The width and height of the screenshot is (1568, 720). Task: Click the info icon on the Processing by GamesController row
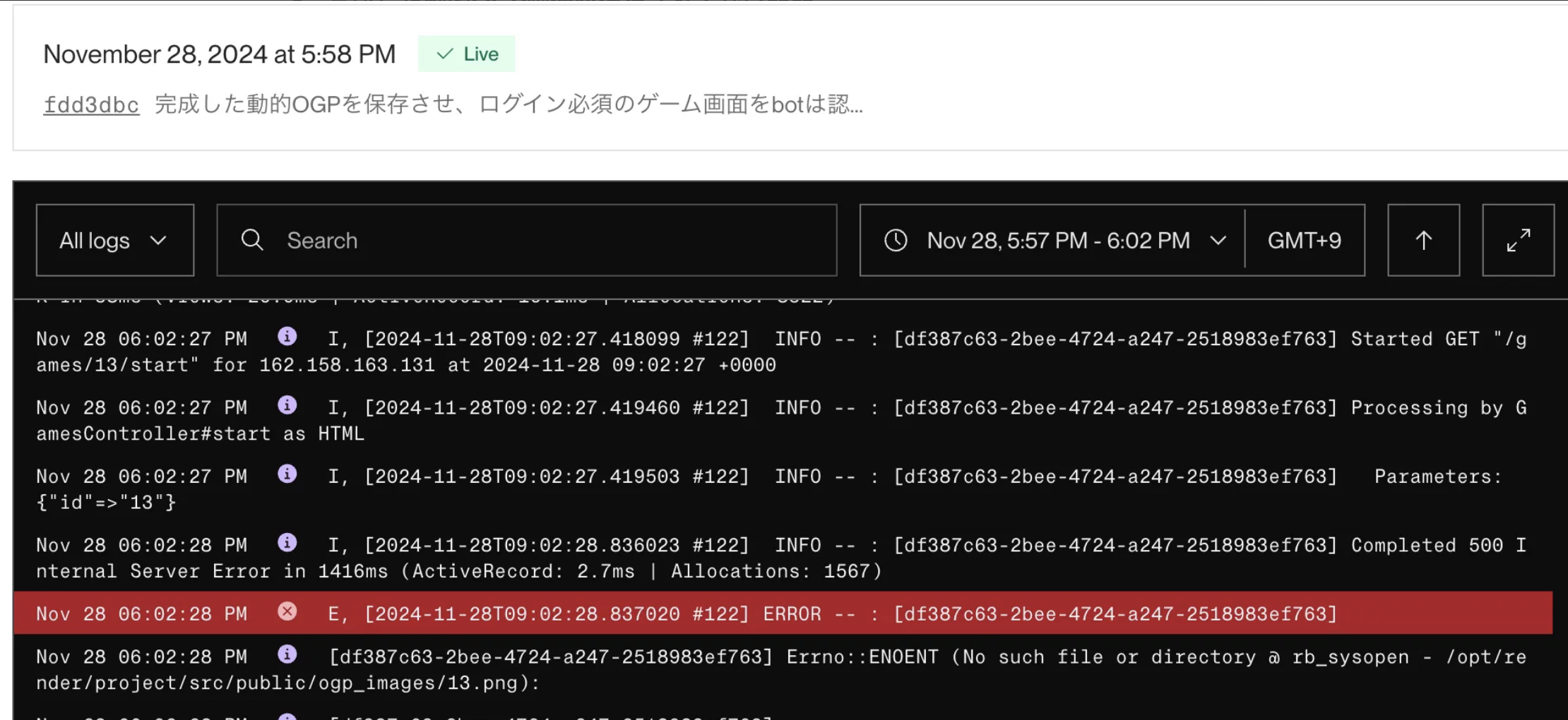(x=287, y=405)
